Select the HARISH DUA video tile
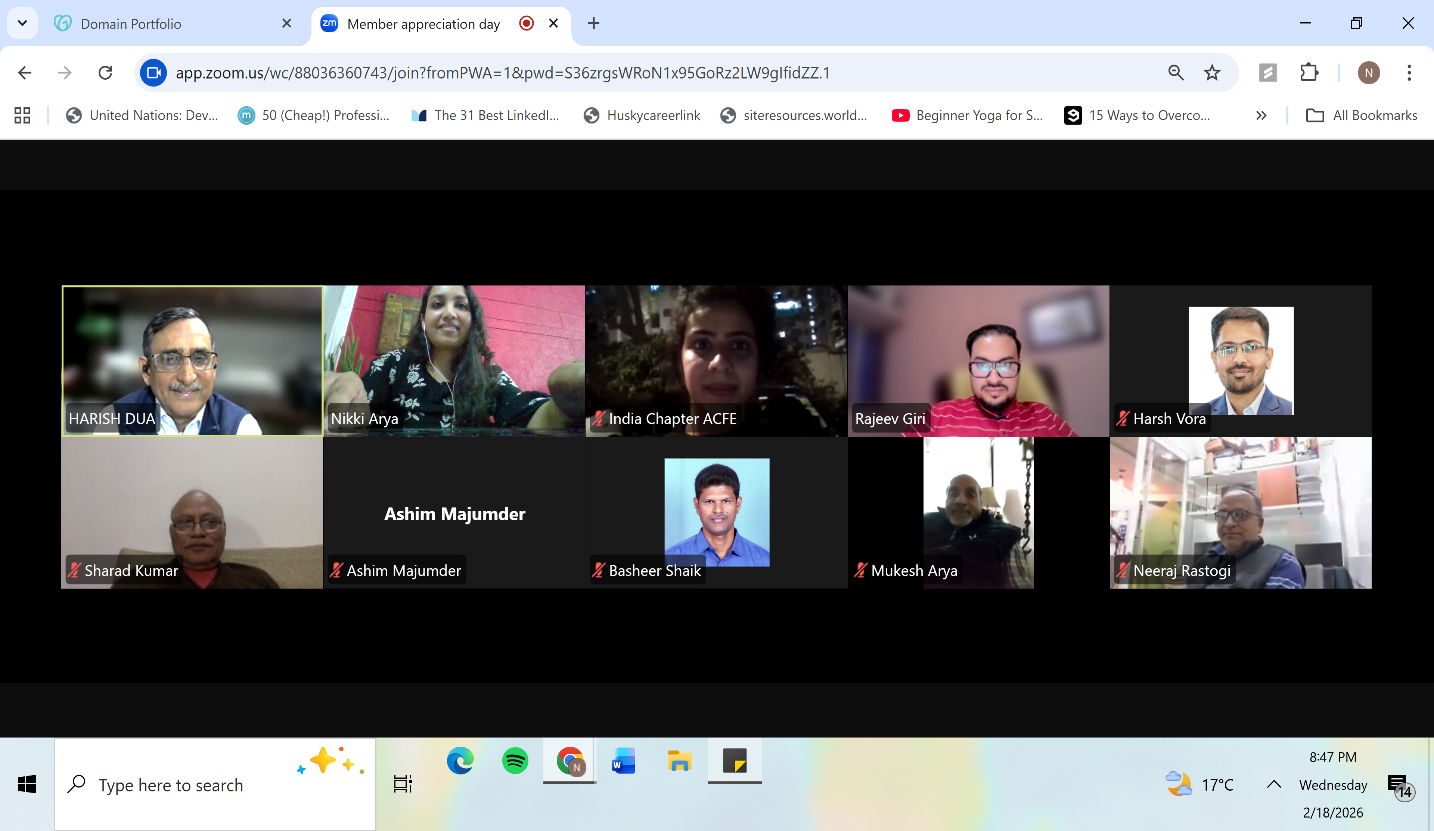 [x=192, y=360]
